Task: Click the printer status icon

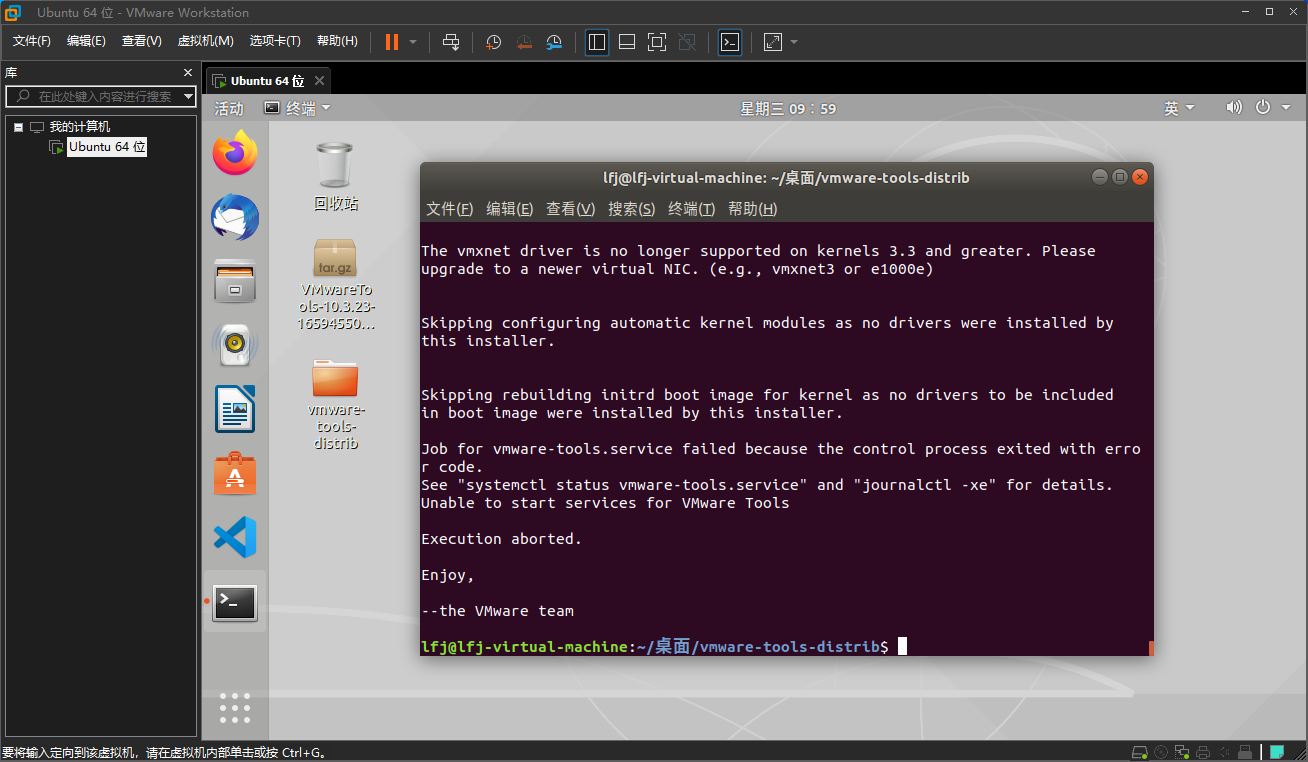Action: [x=1203, y=751]
